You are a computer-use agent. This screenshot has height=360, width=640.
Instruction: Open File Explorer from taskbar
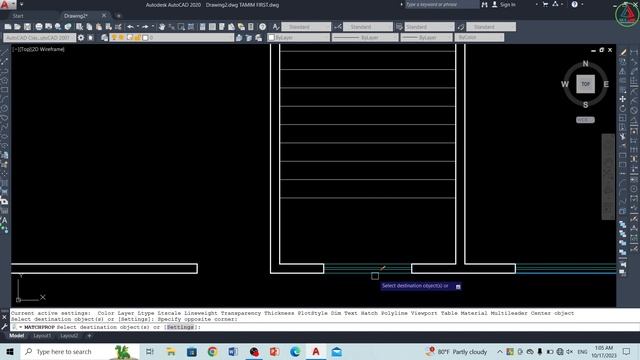click(x=171, y=351)
